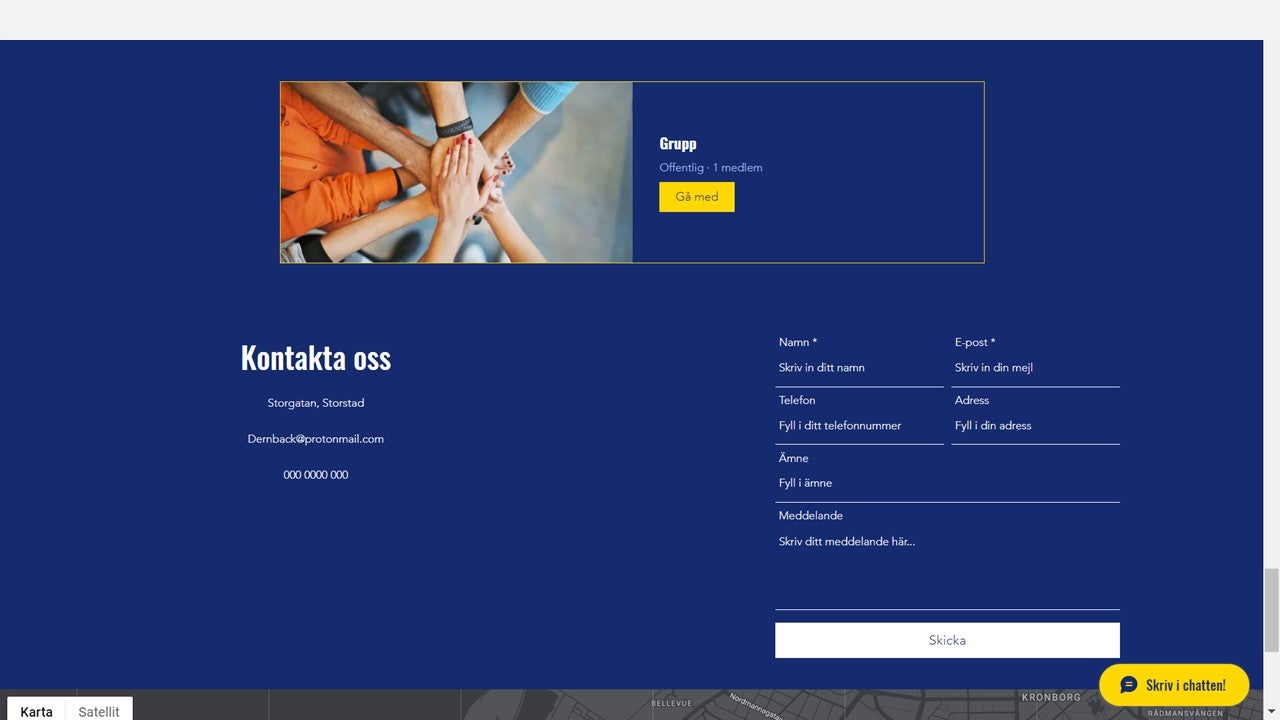Select the Storgatan, Storstad address text

[316, 403]
